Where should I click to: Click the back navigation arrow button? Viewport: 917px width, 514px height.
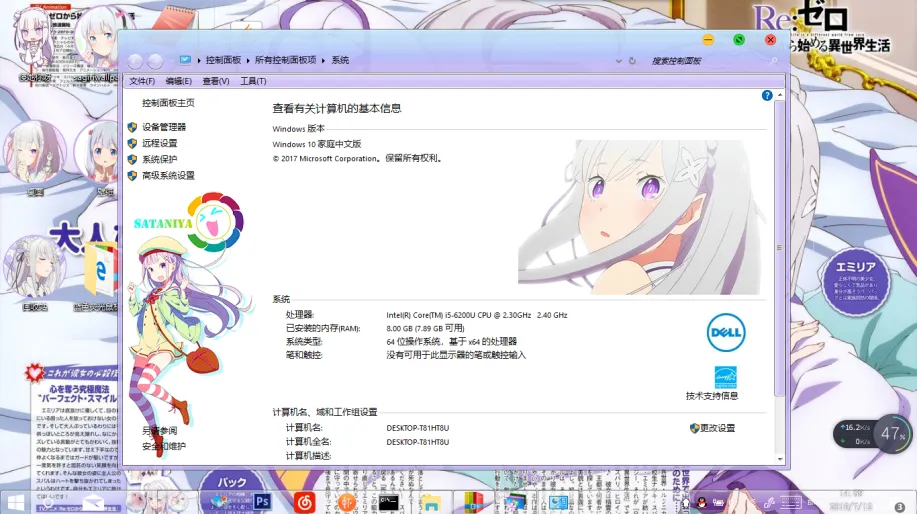(135, 61)
